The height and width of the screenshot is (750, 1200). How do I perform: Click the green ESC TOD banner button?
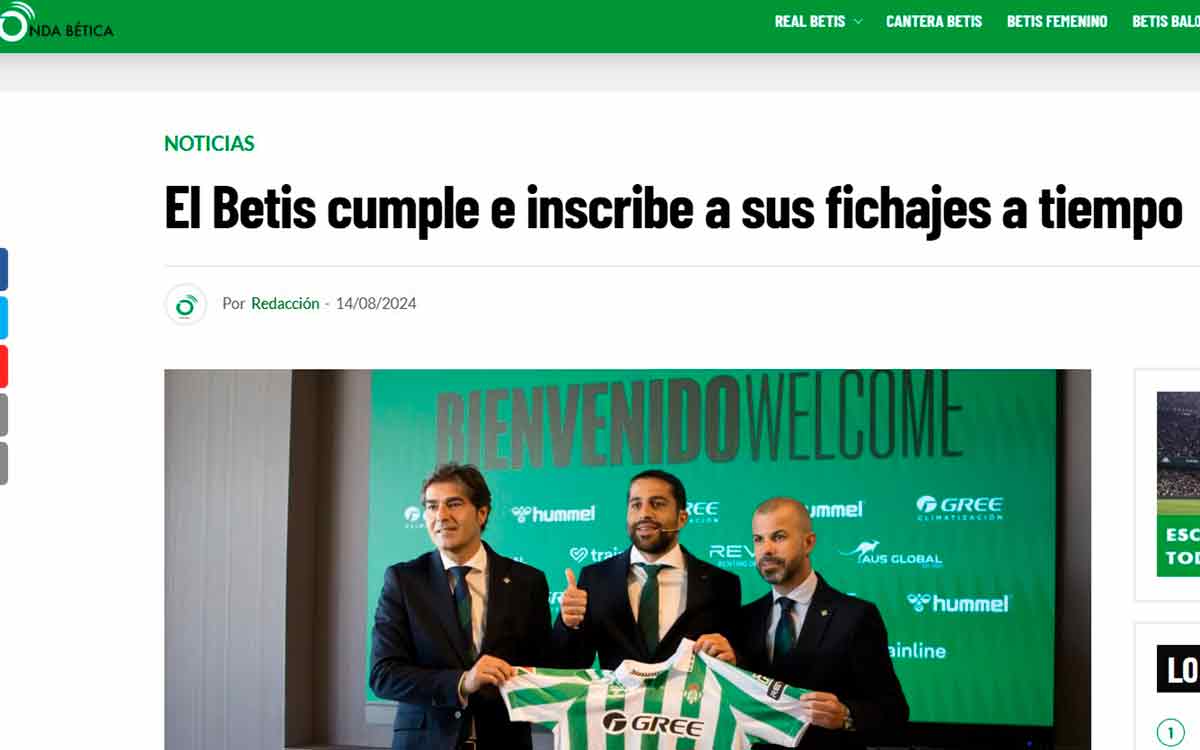(x=1178, y=546)
